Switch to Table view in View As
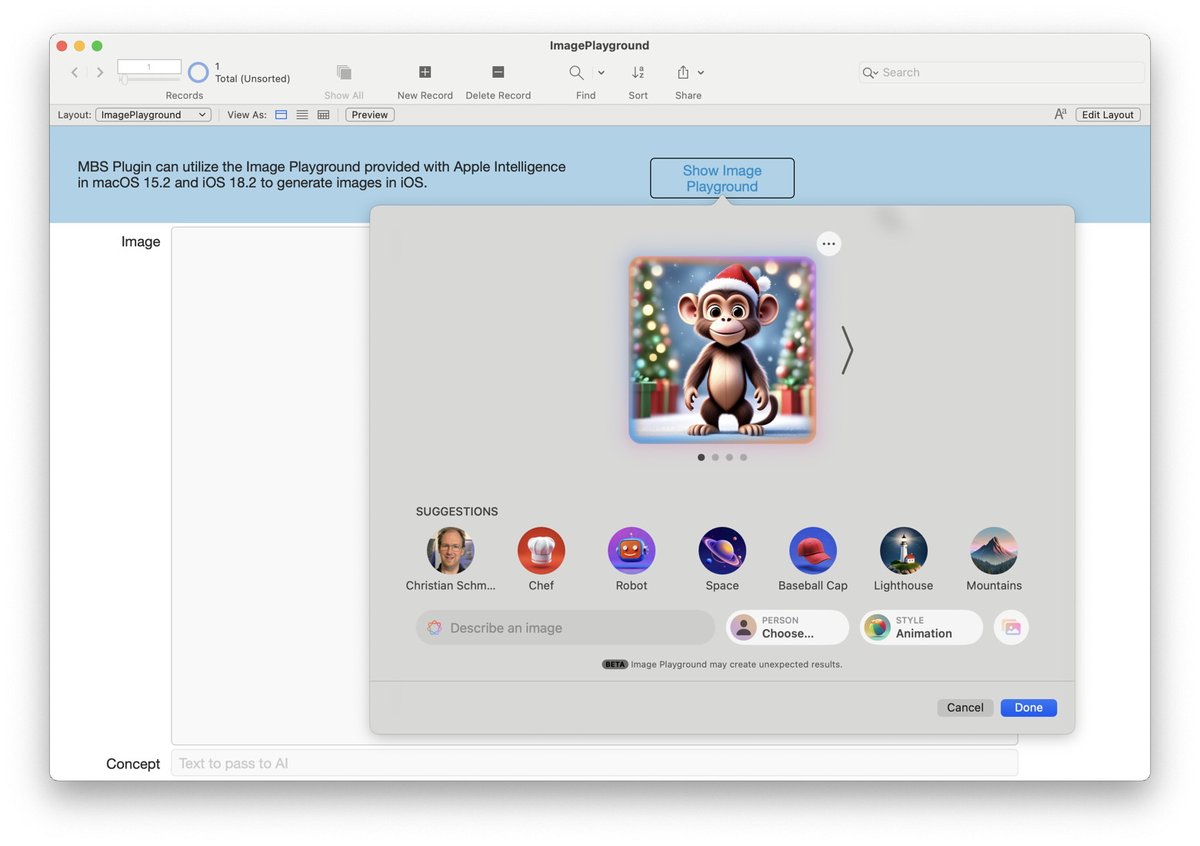This screenshot has height=846, width=1200. (323, 114)
